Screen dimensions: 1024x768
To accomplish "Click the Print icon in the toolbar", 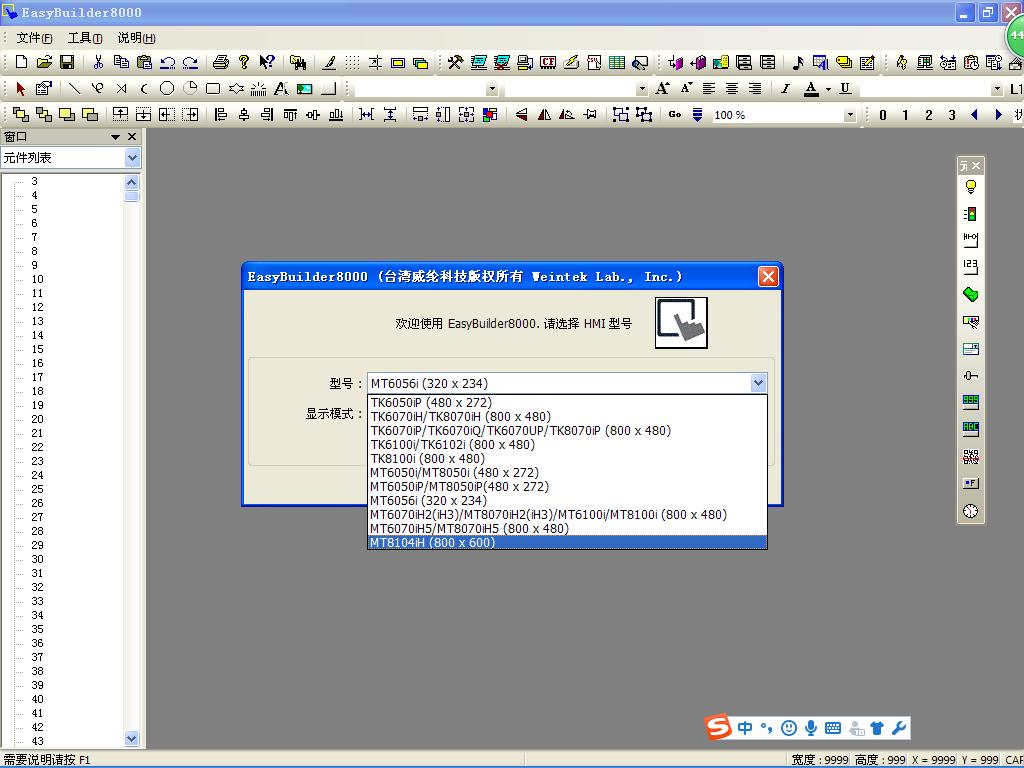I will (221, 62).
